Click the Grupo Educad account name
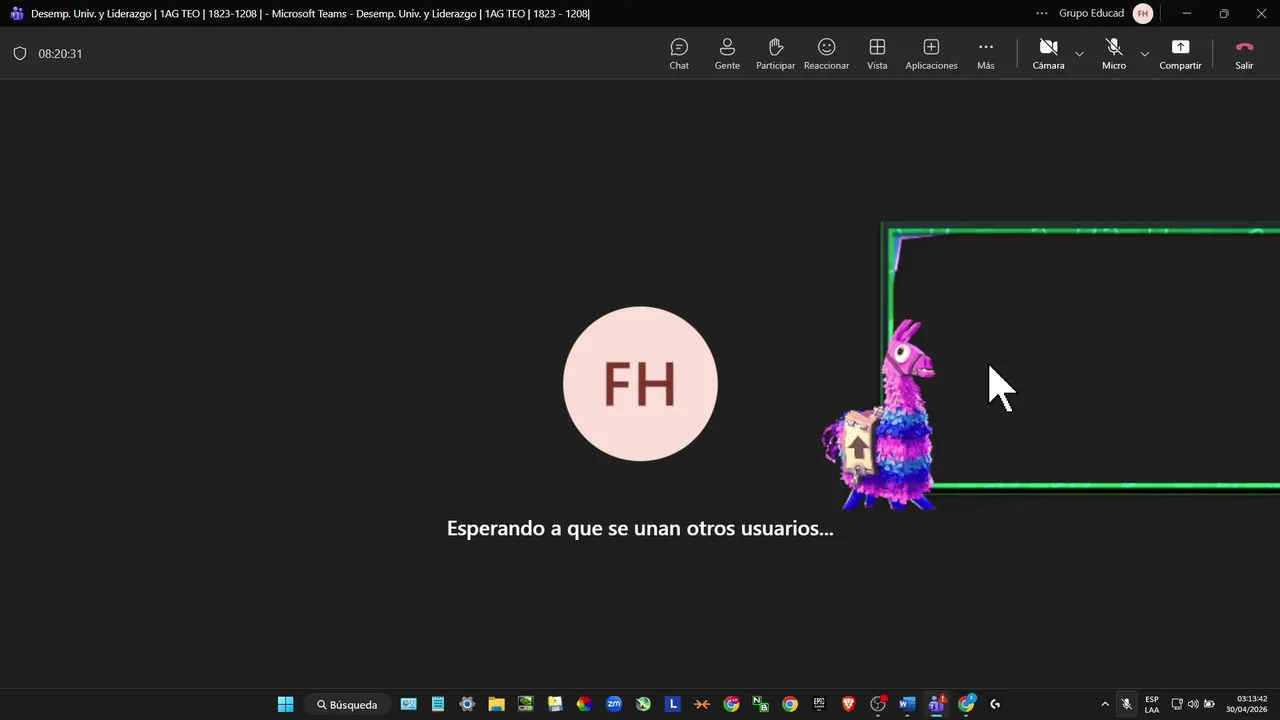 (1091, 14)
